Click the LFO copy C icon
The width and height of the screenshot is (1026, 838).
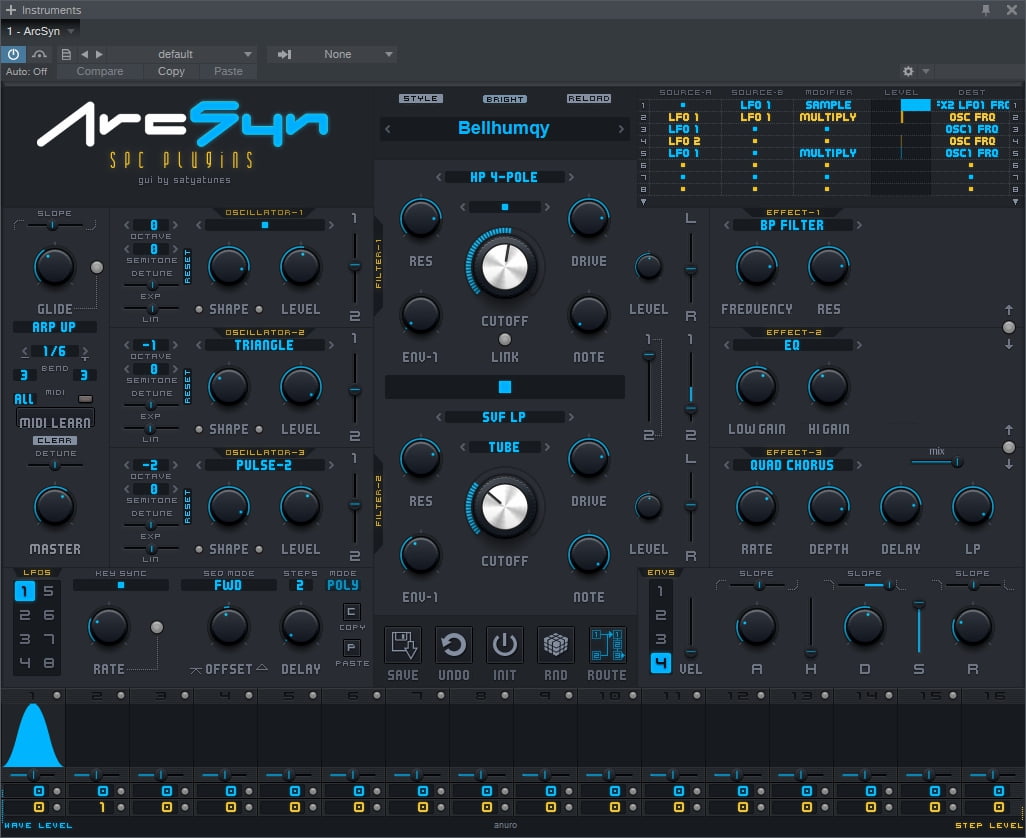pos(351,611)
